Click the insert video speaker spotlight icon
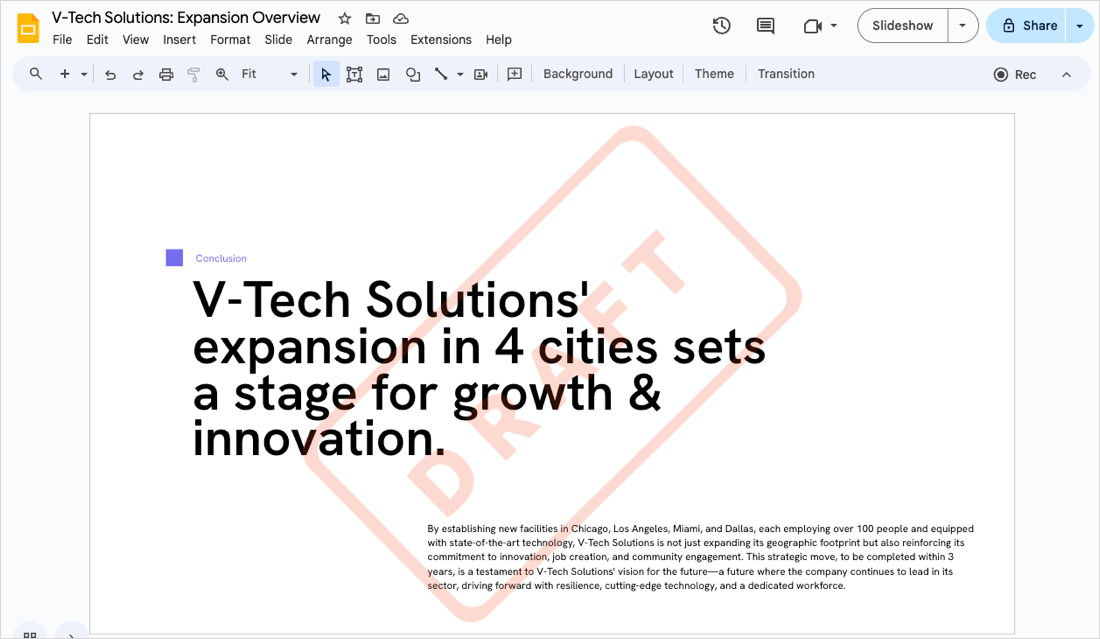Image resolution: width=1100 pixels, height=639 pixels. click(x=481, y=74)
